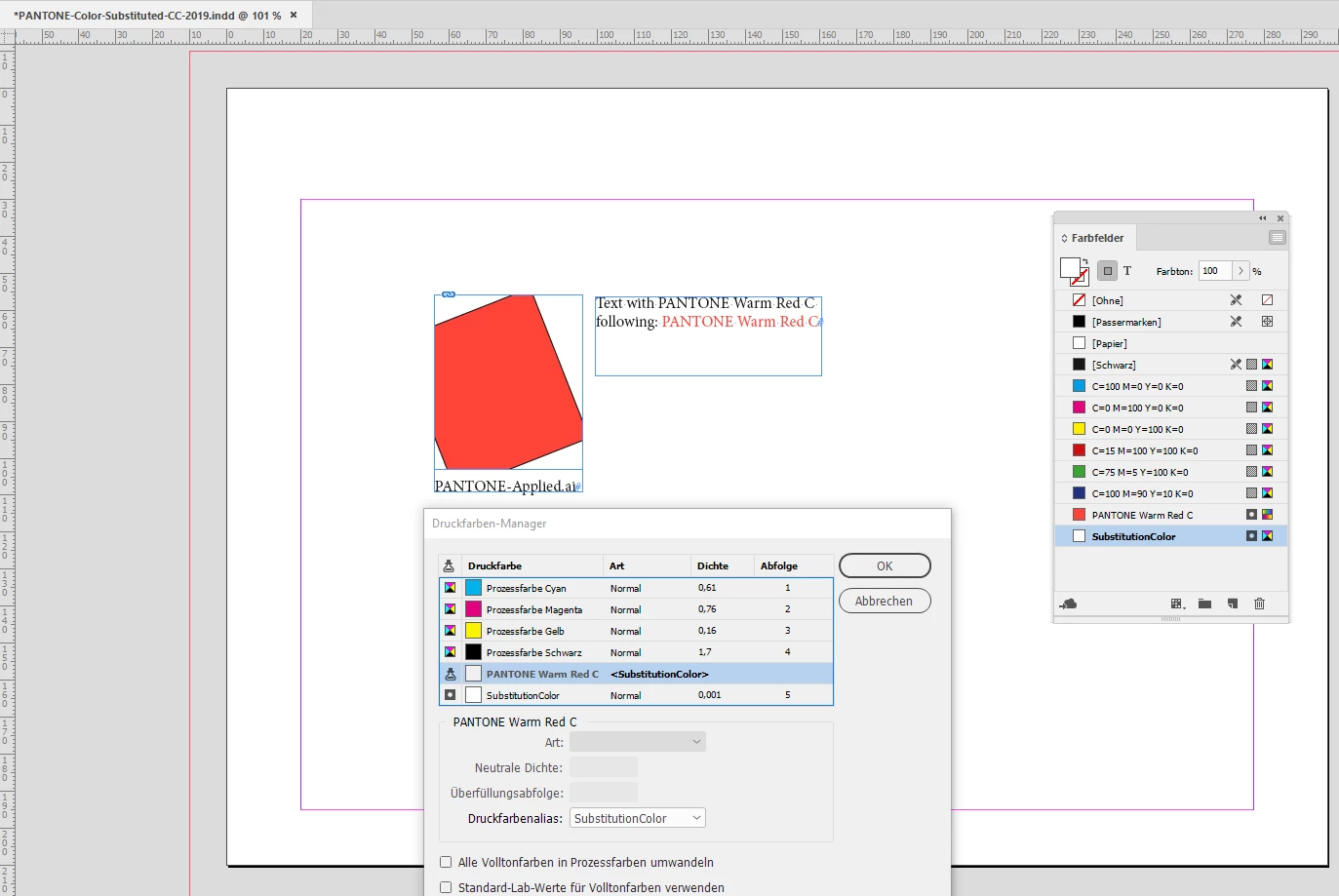This screenshot has height=896, width=1339.
Task: Click '<SubstitutionColor>' alias cell
Action: tap(659, 674)
